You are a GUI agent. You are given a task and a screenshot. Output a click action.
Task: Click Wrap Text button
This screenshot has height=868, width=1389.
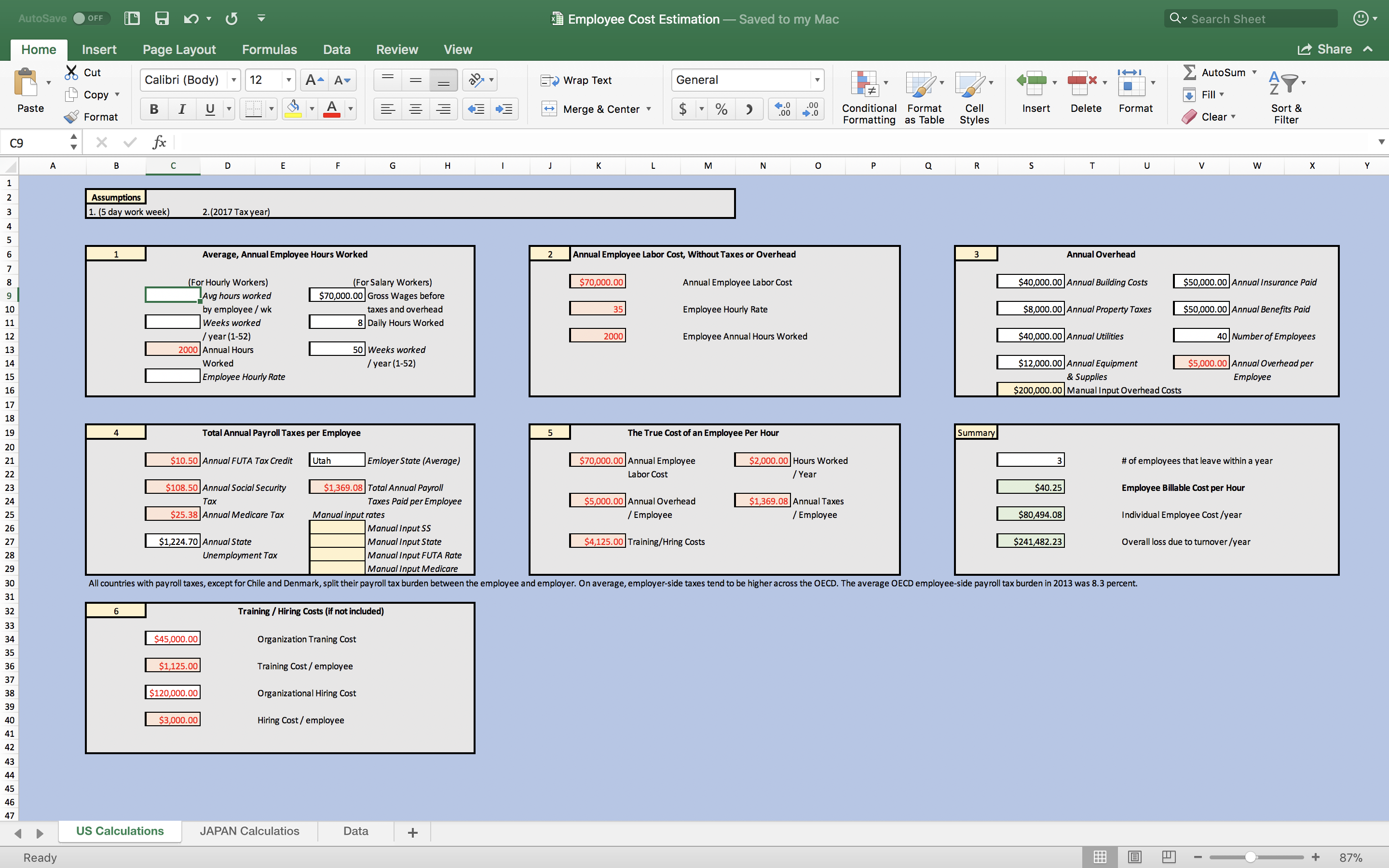tap(576, 81)
